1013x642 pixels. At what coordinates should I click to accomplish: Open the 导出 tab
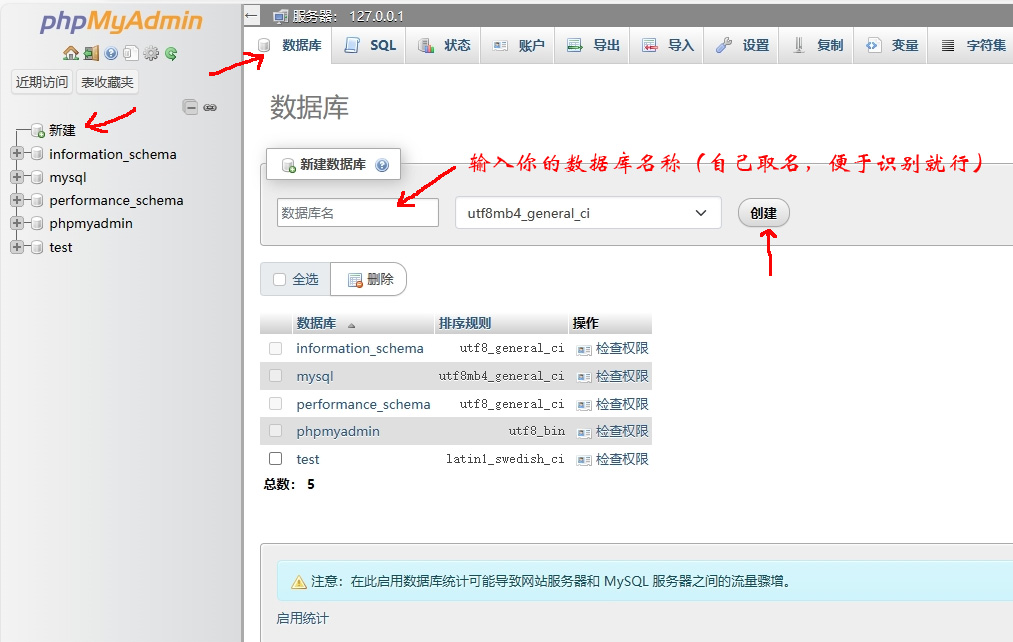(x=592, y=45)
